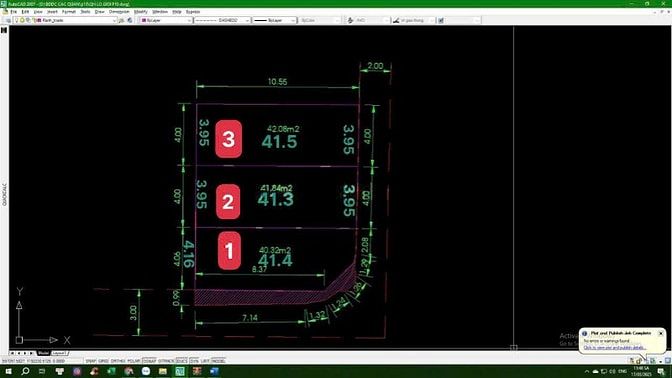Click the Clean Screen icon in status bar
This screenshot has width=672, height=378.
point(668,361)
